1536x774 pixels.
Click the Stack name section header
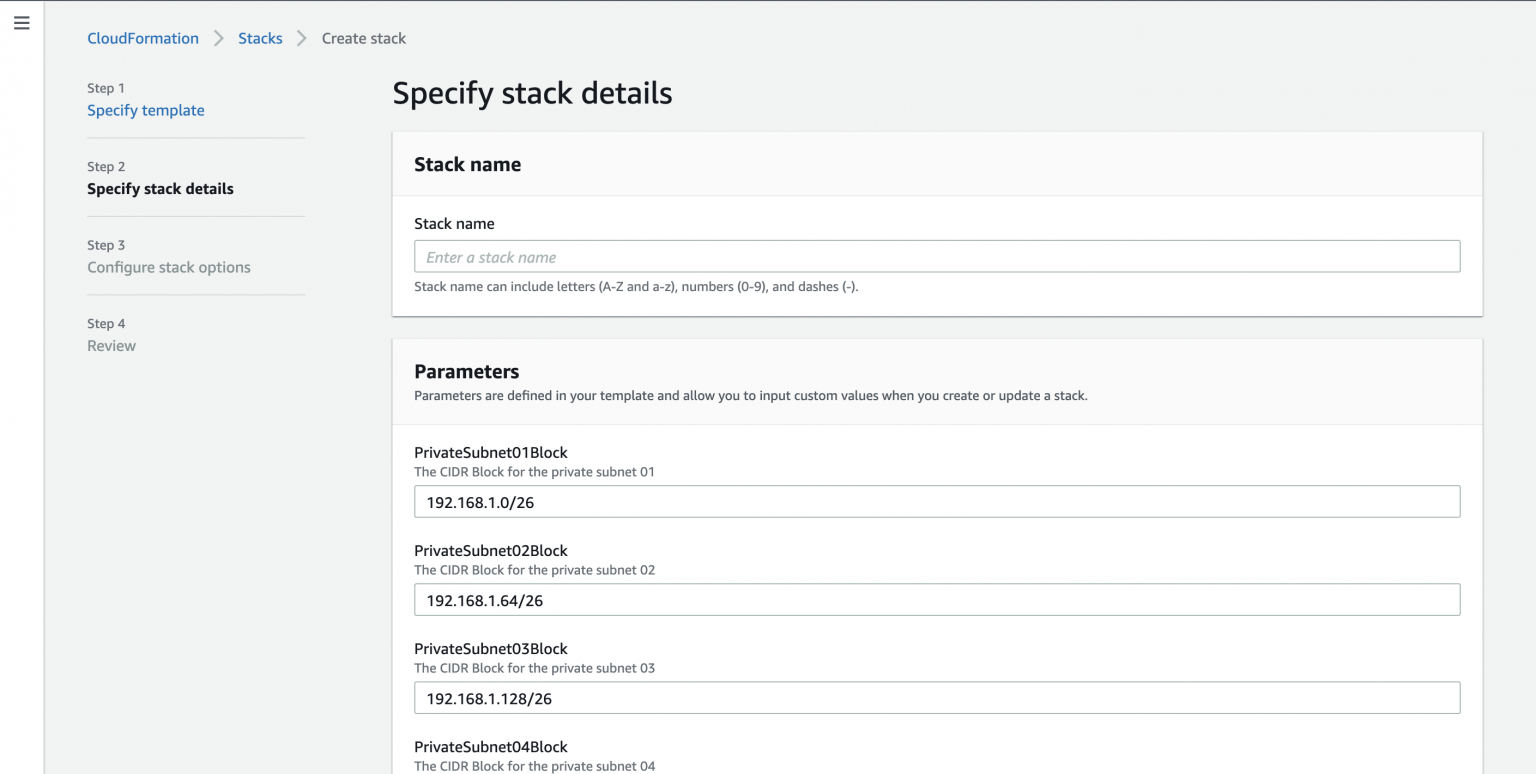(x=467, y=164)
